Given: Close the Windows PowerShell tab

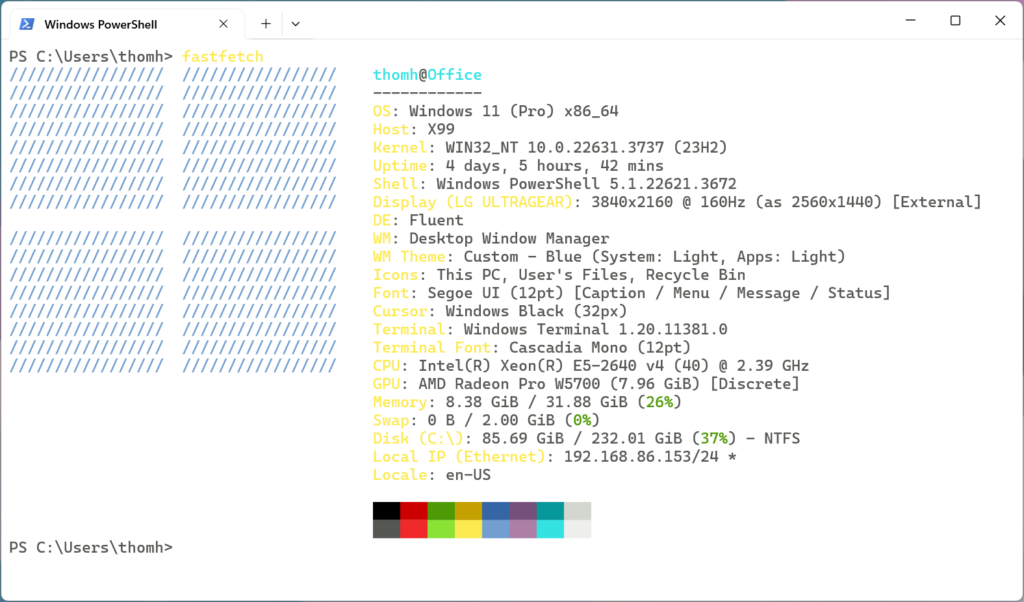Looking at the screenshot, I should 224,23.
